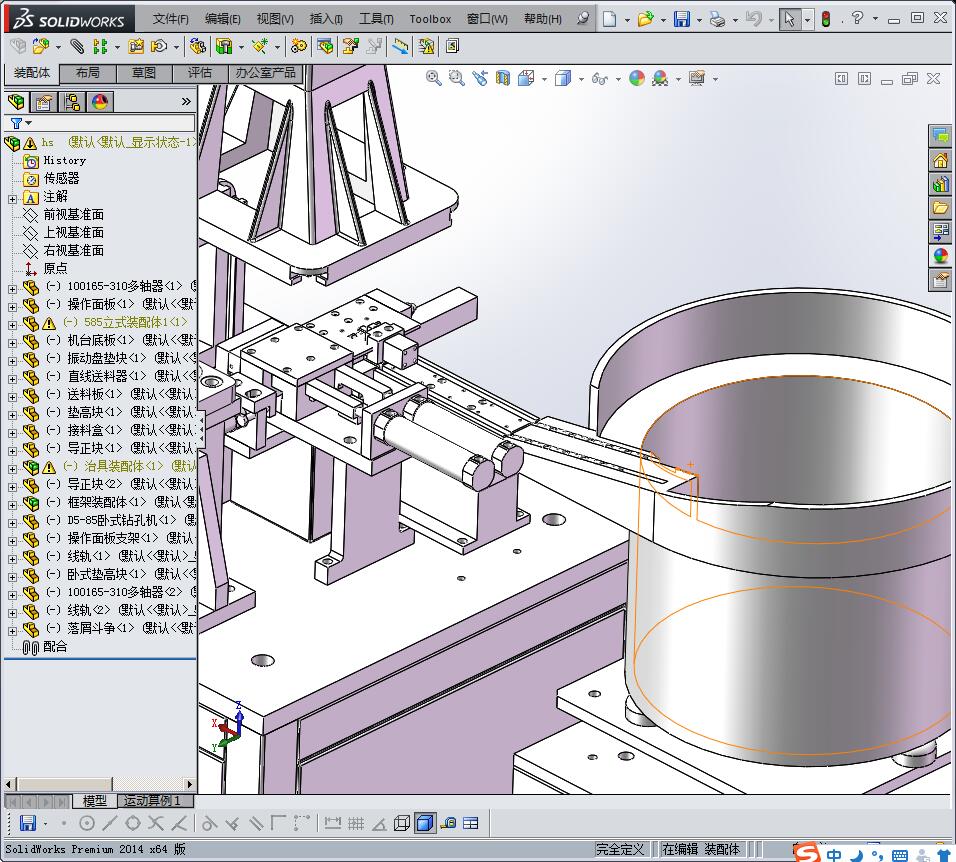Click the Print icon in top toolbar
This screenshot has height=862, width=956.
pyautogui.click(x=716, y=19)
